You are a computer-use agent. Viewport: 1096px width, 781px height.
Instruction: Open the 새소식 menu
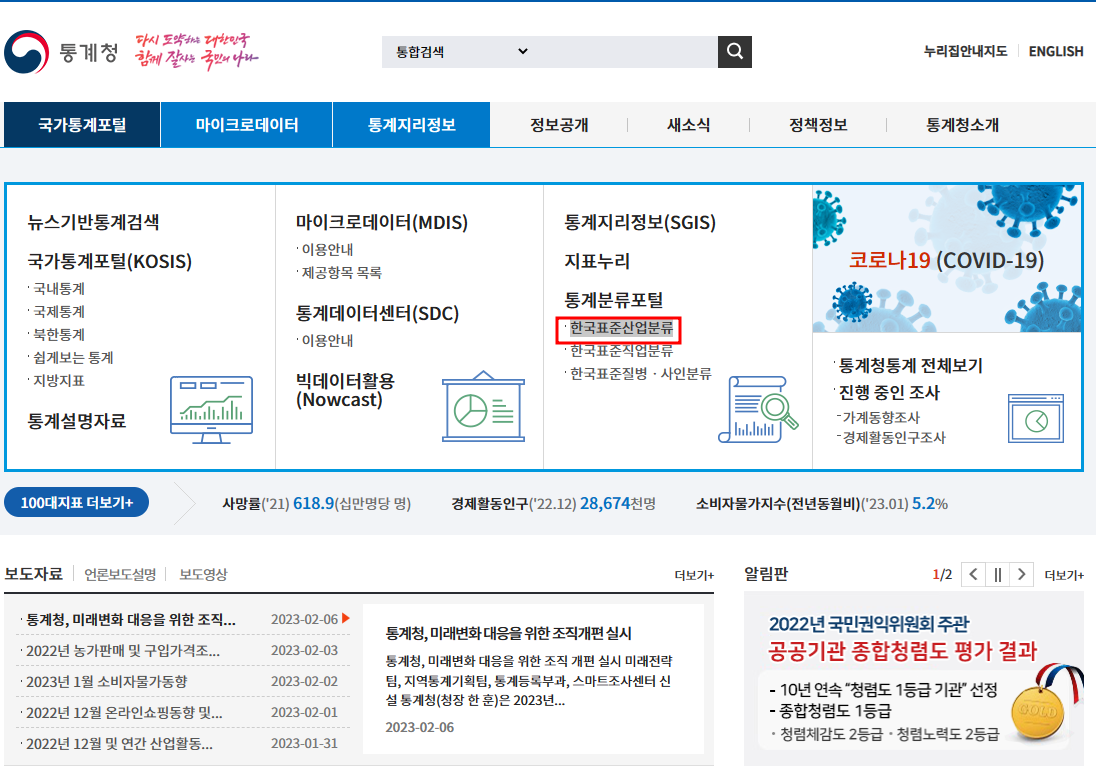[x=687, y=124]
